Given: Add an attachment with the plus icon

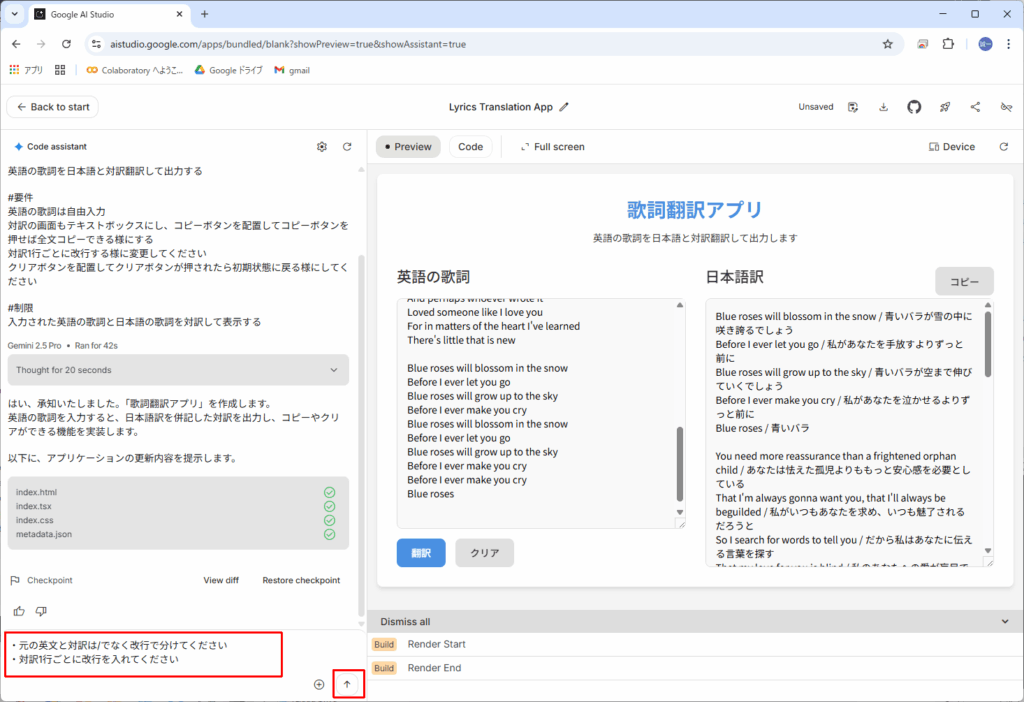Looking at the screenshot, I should [319, 684].
